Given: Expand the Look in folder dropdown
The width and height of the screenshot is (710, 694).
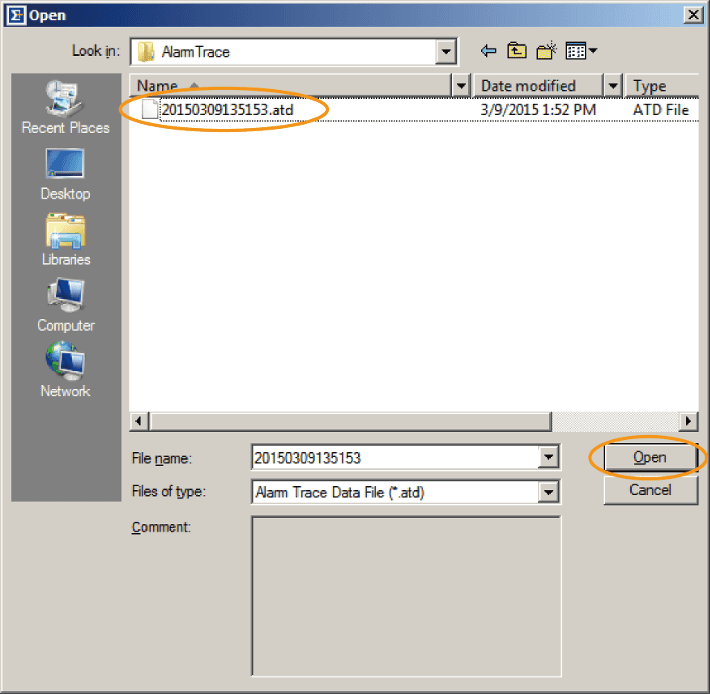Looking at the screenshot, I should (x=446, y=51).
